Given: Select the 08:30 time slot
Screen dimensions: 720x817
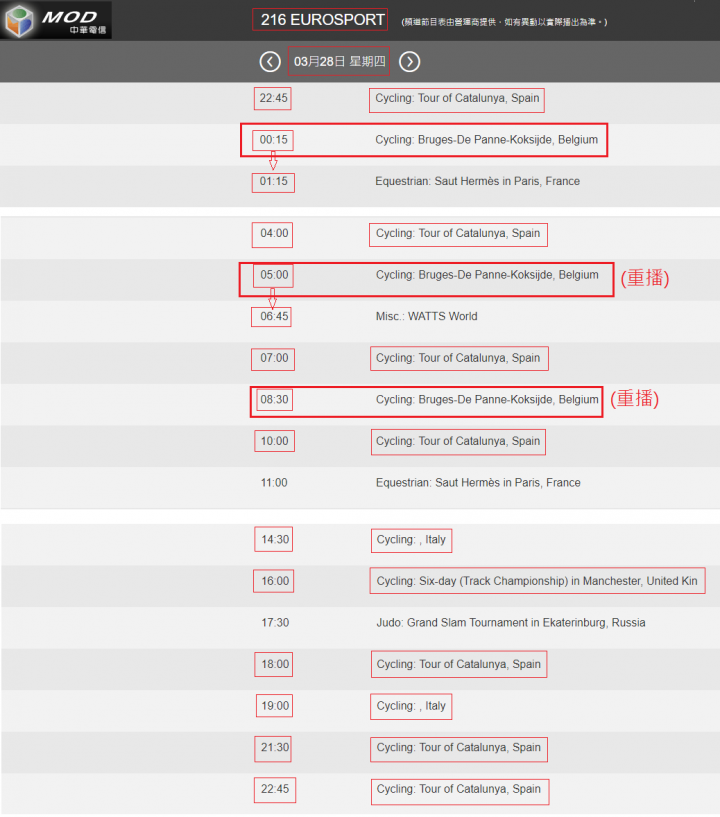Looking at the screenshot, I should [274, 400].
